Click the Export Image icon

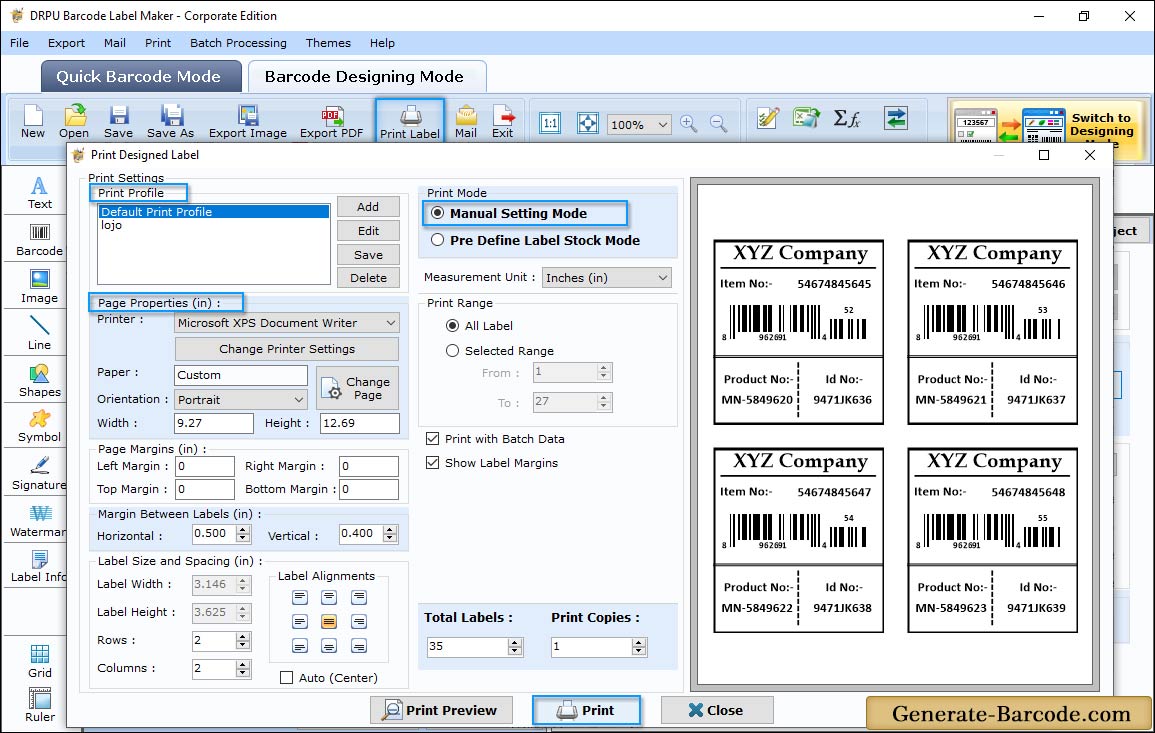tap(248, 122)
